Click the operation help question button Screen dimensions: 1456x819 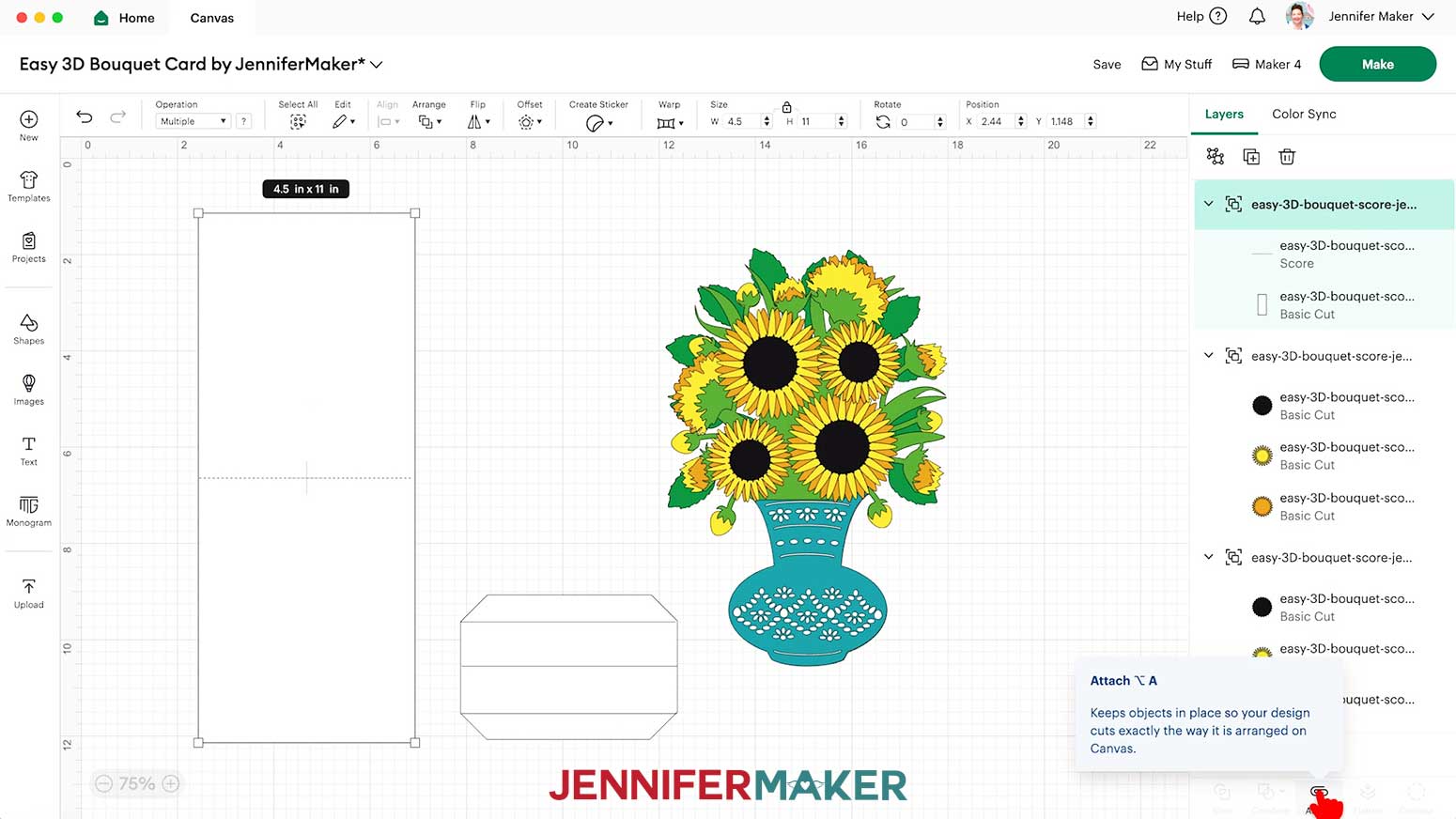click(243, 121)
